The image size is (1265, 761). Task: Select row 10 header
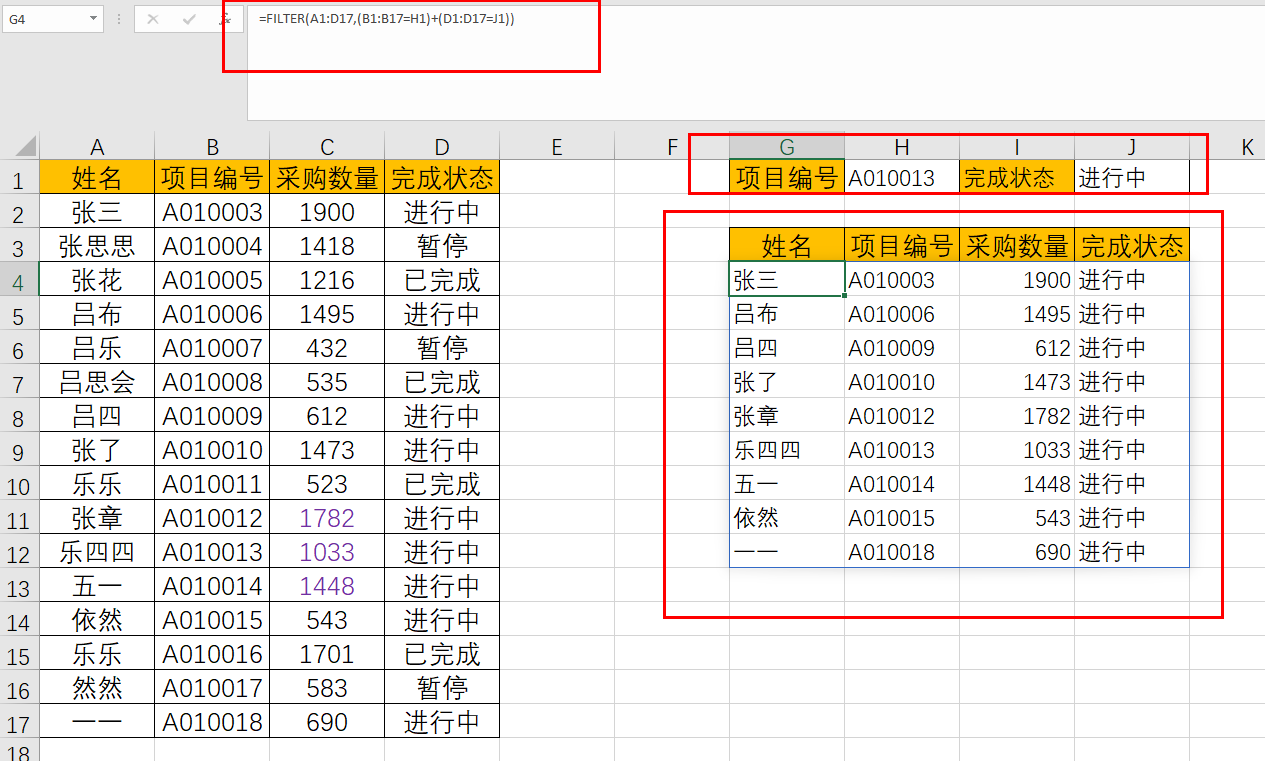click(20, 484)
